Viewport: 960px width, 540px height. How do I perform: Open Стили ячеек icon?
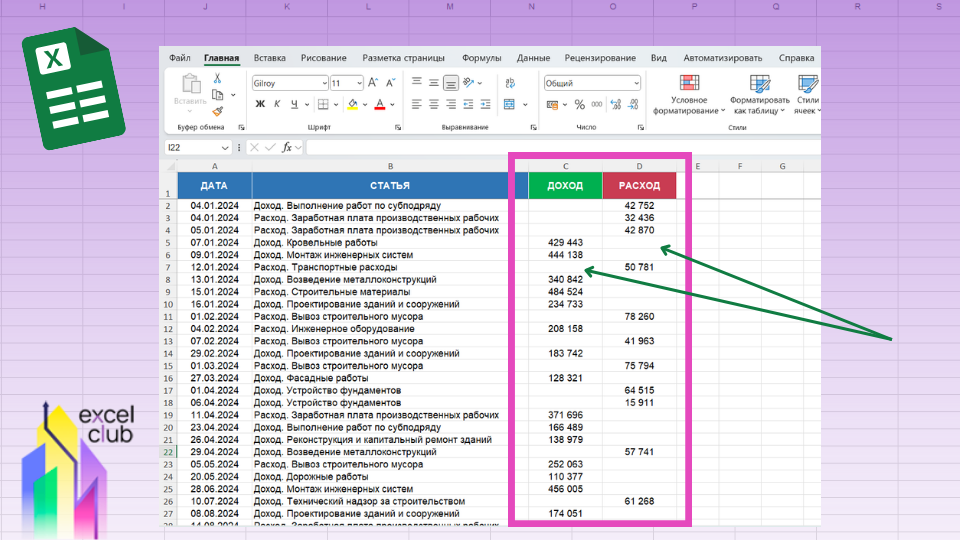click(808, 84)
